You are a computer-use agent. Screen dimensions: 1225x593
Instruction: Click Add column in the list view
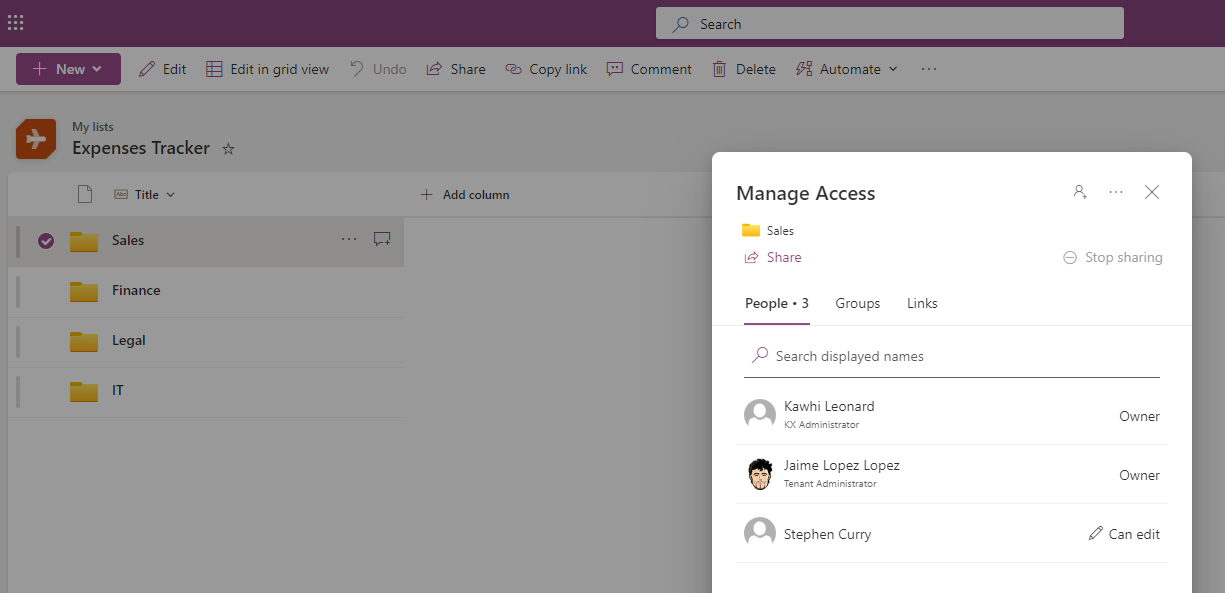[x=465, y=194]
